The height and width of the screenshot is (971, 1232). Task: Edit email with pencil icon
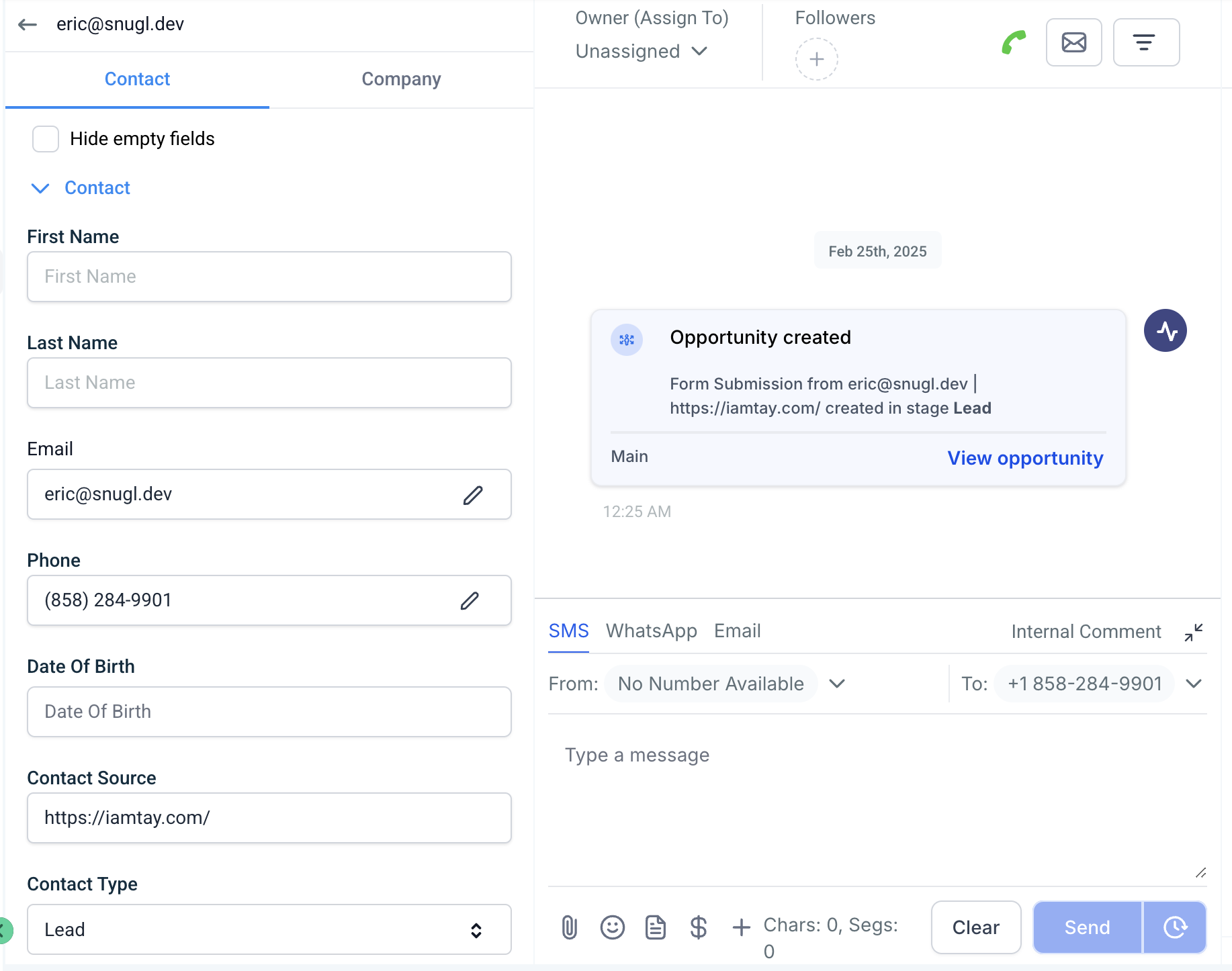(473, 495)
